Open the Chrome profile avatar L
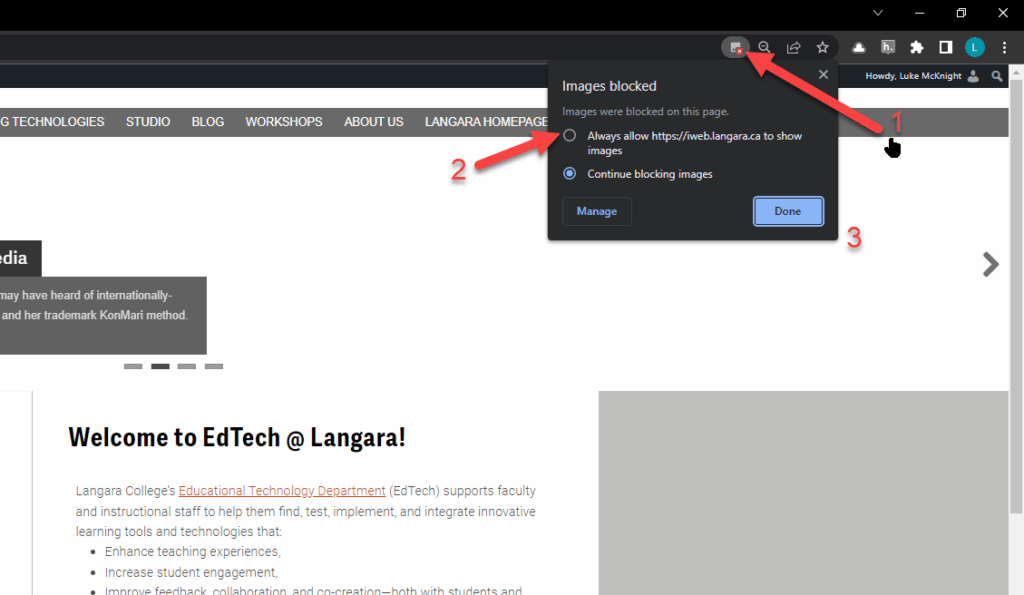Viewport: 1024px width, 595px height. point(975,47)
